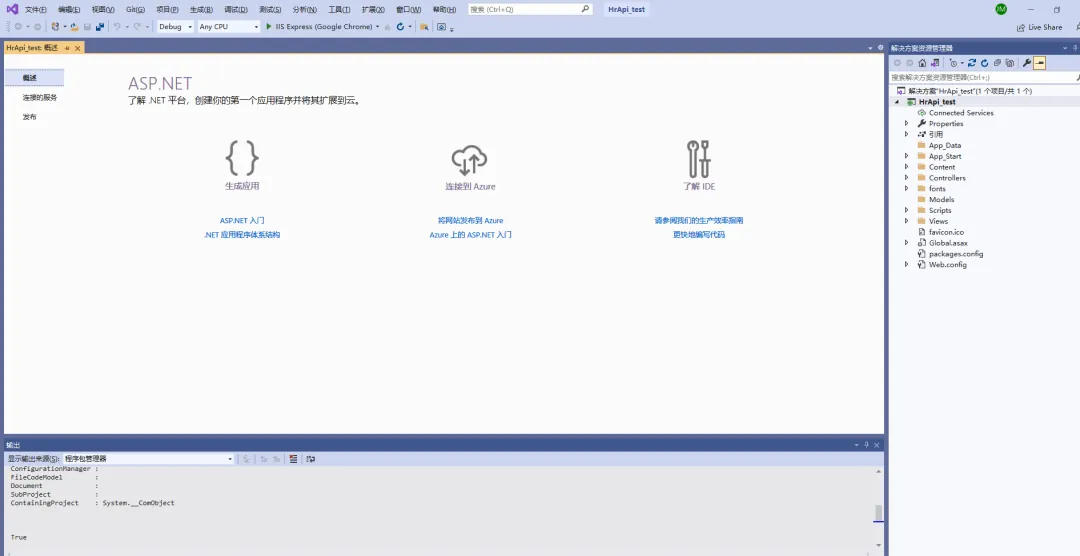Open 将网站发布到 Azure link
This screenshot has height=556, width=1080.
470,220
